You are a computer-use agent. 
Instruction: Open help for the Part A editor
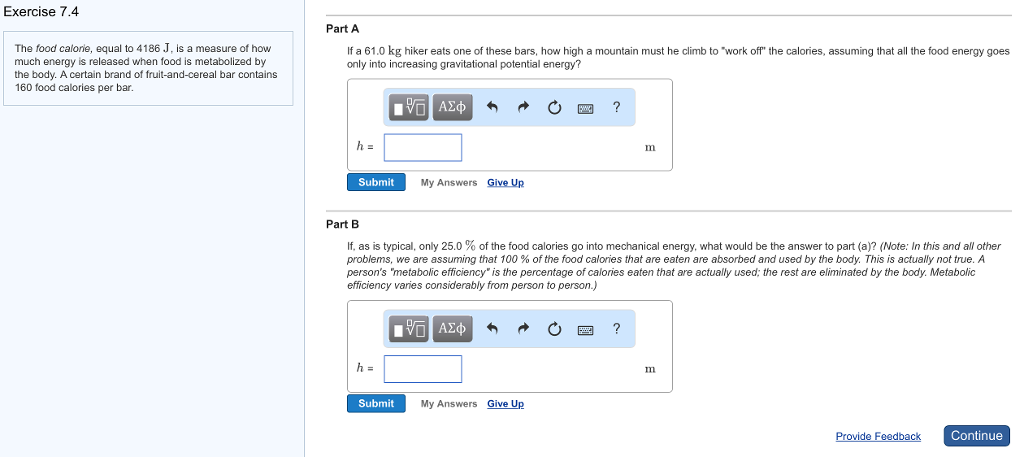[616, 107]
